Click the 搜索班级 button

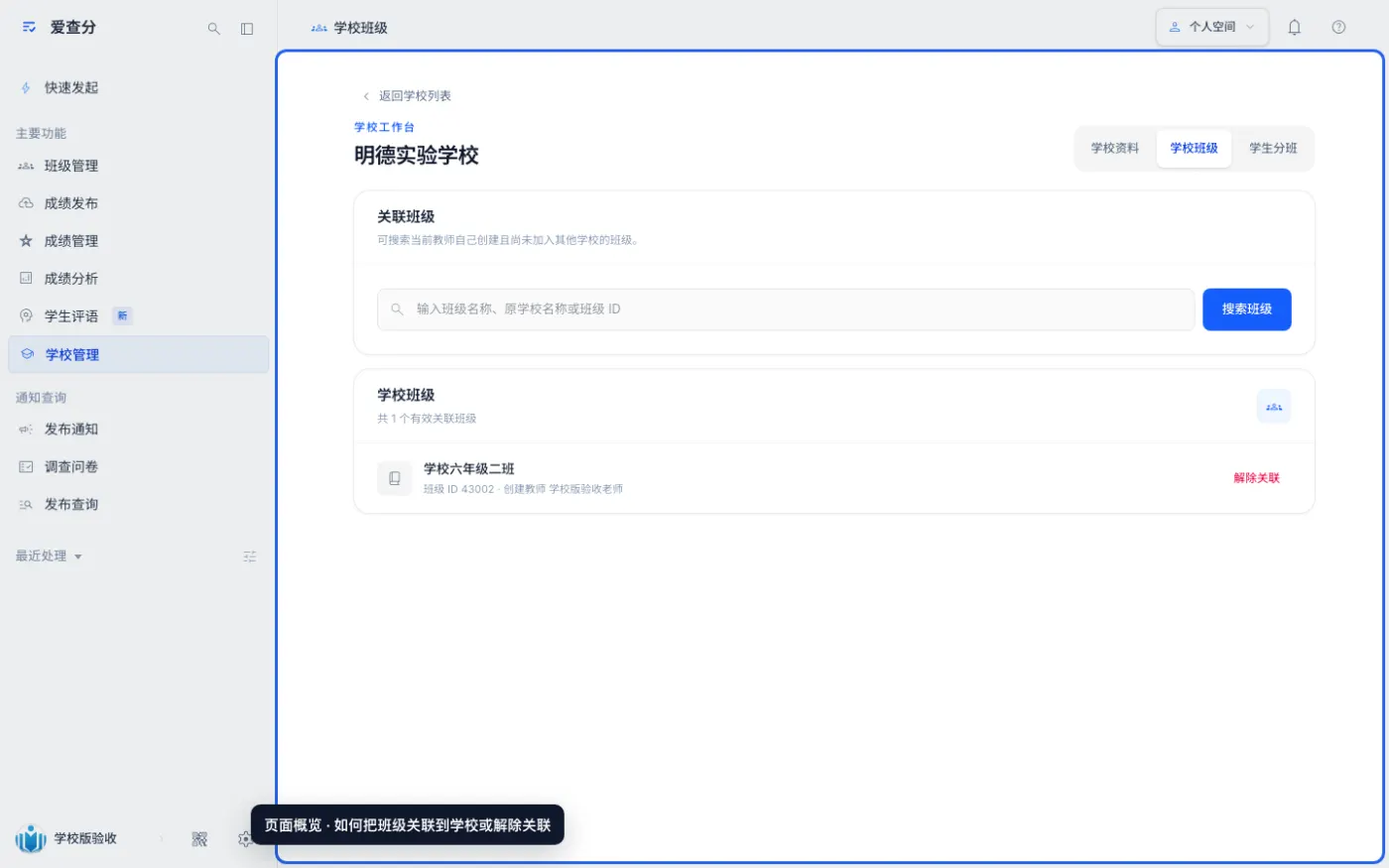[1247, 310]
